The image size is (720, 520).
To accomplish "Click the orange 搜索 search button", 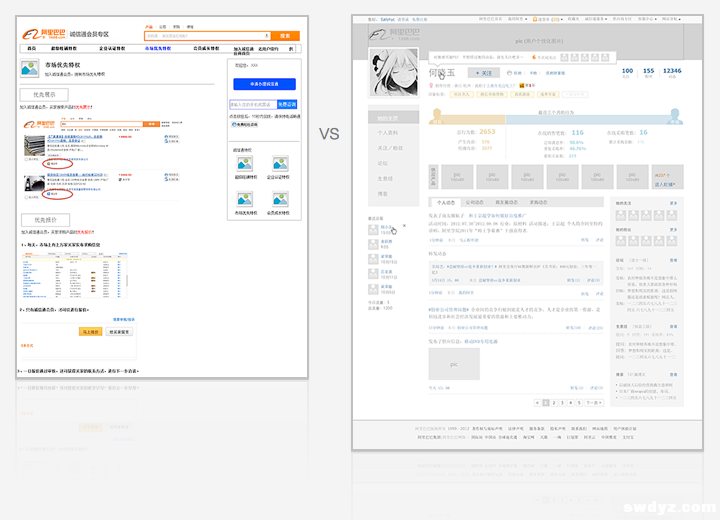I will click(285, 36).
